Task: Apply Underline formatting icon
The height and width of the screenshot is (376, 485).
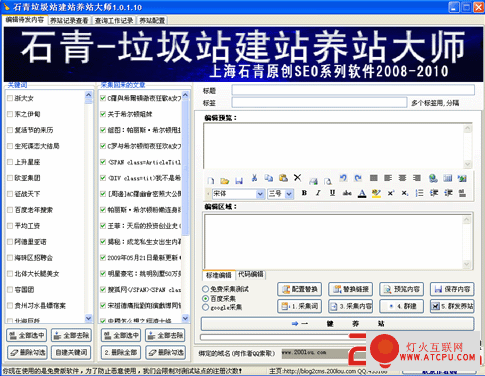Action: pos(332,193)
